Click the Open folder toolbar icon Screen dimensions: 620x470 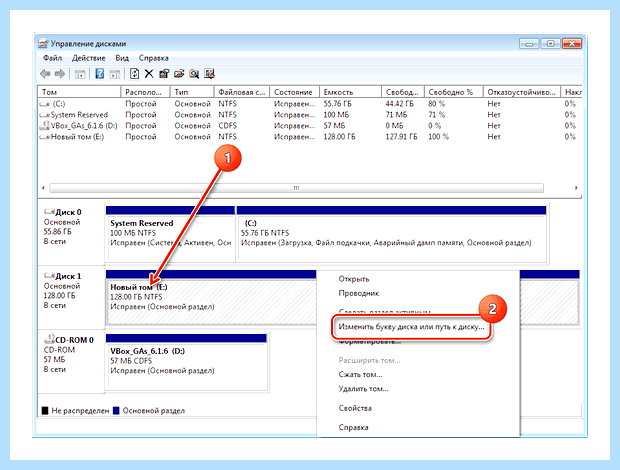pos(179,74)
